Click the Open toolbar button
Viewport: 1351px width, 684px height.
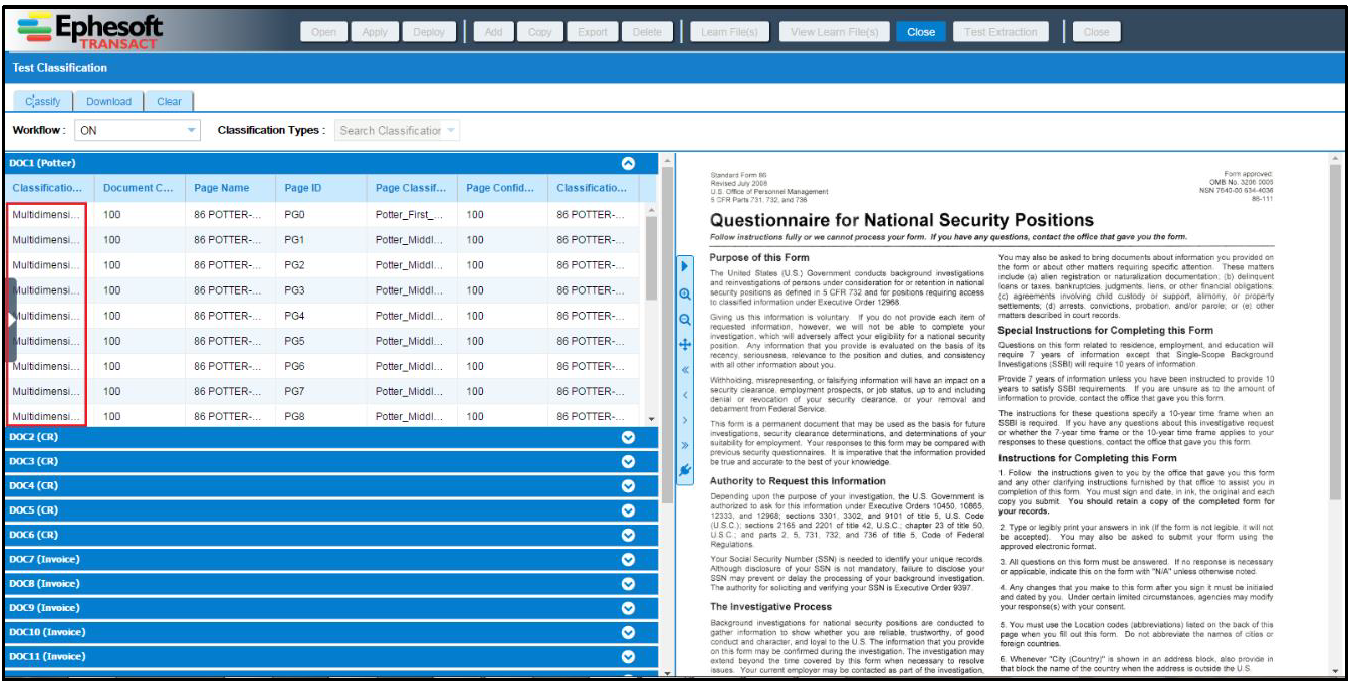coord(324,32)
